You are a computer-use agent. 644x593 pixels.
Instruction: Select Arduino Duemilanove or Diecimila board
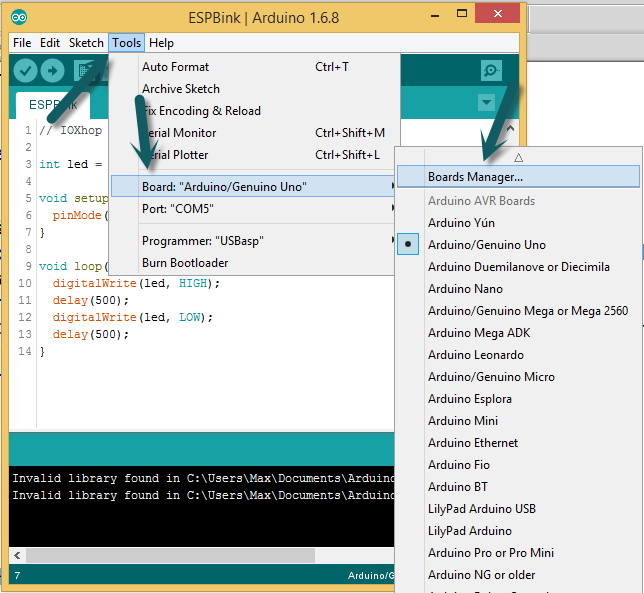(518, 267)
